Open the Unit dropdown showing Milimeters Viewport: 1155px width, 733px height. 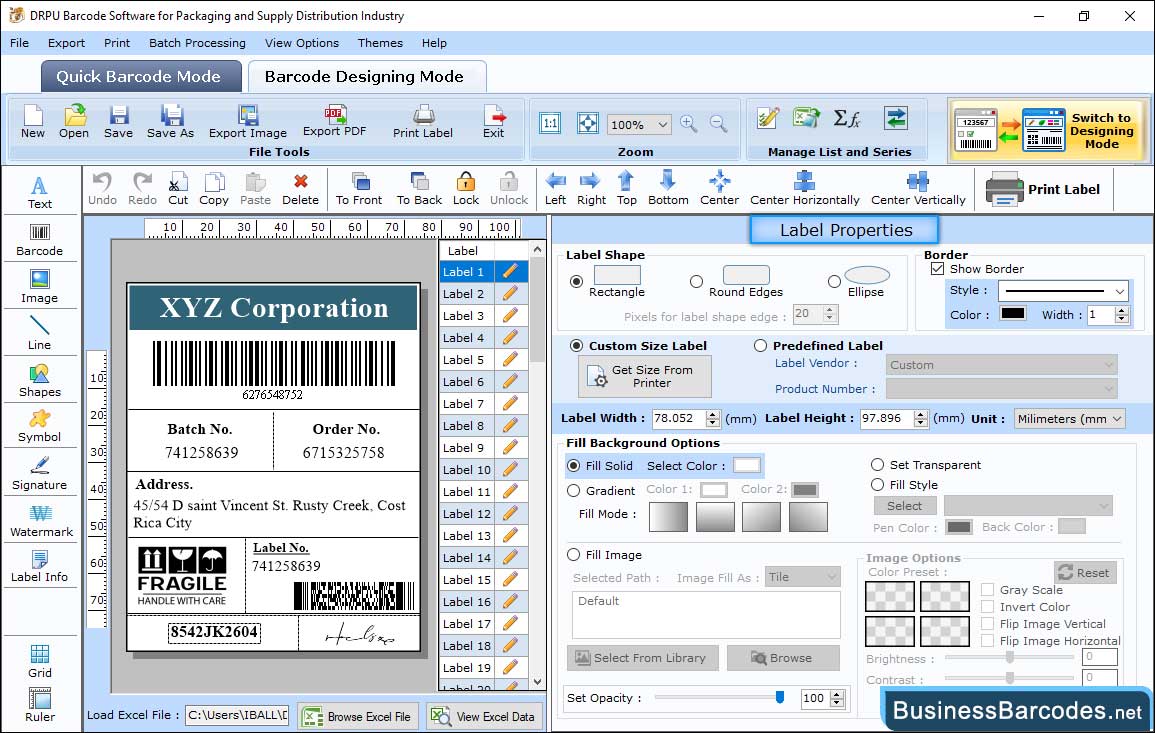pyautogui.click(x=1069, y=418)
